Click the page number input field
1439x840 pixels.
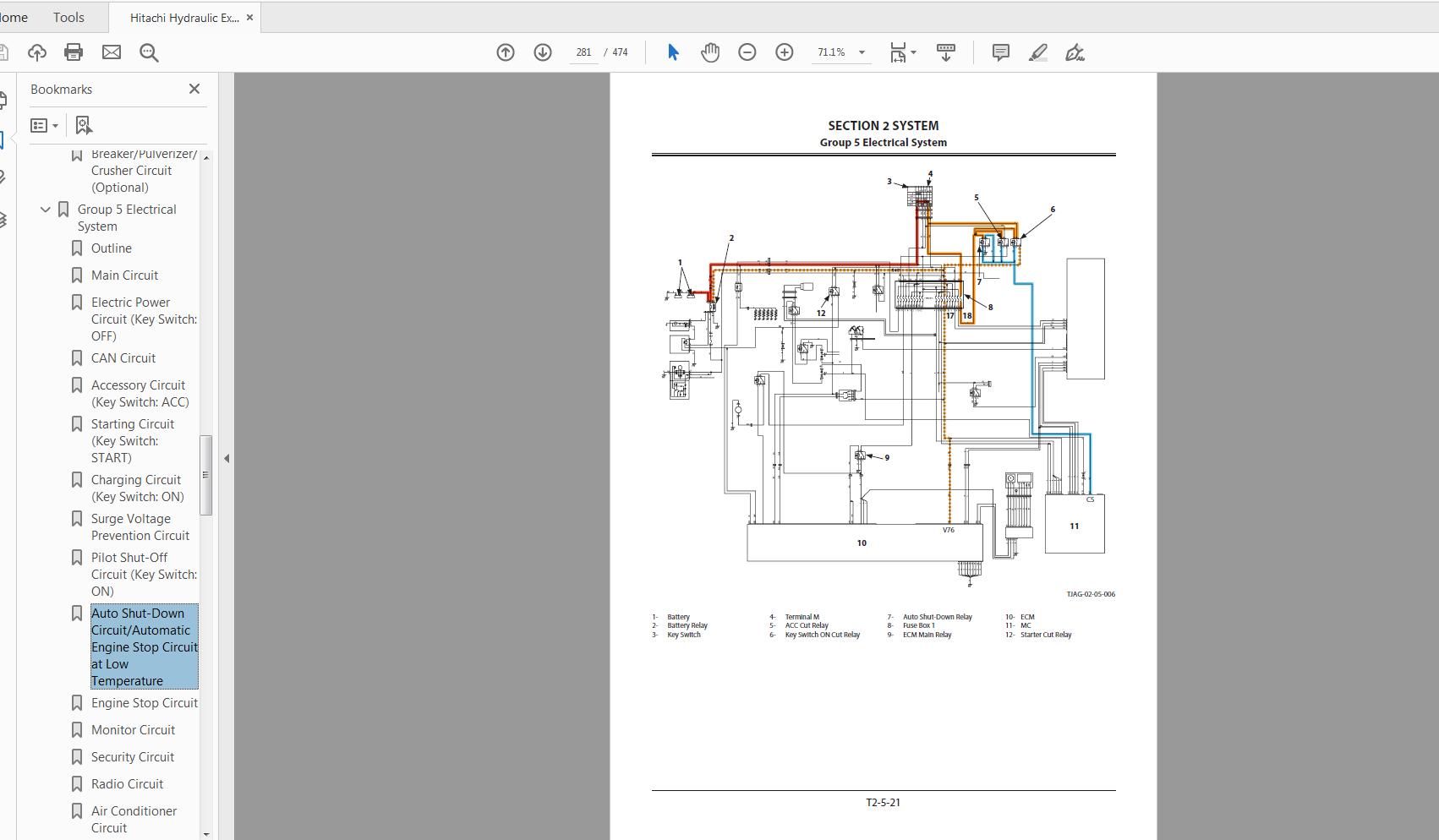[583, 52]
